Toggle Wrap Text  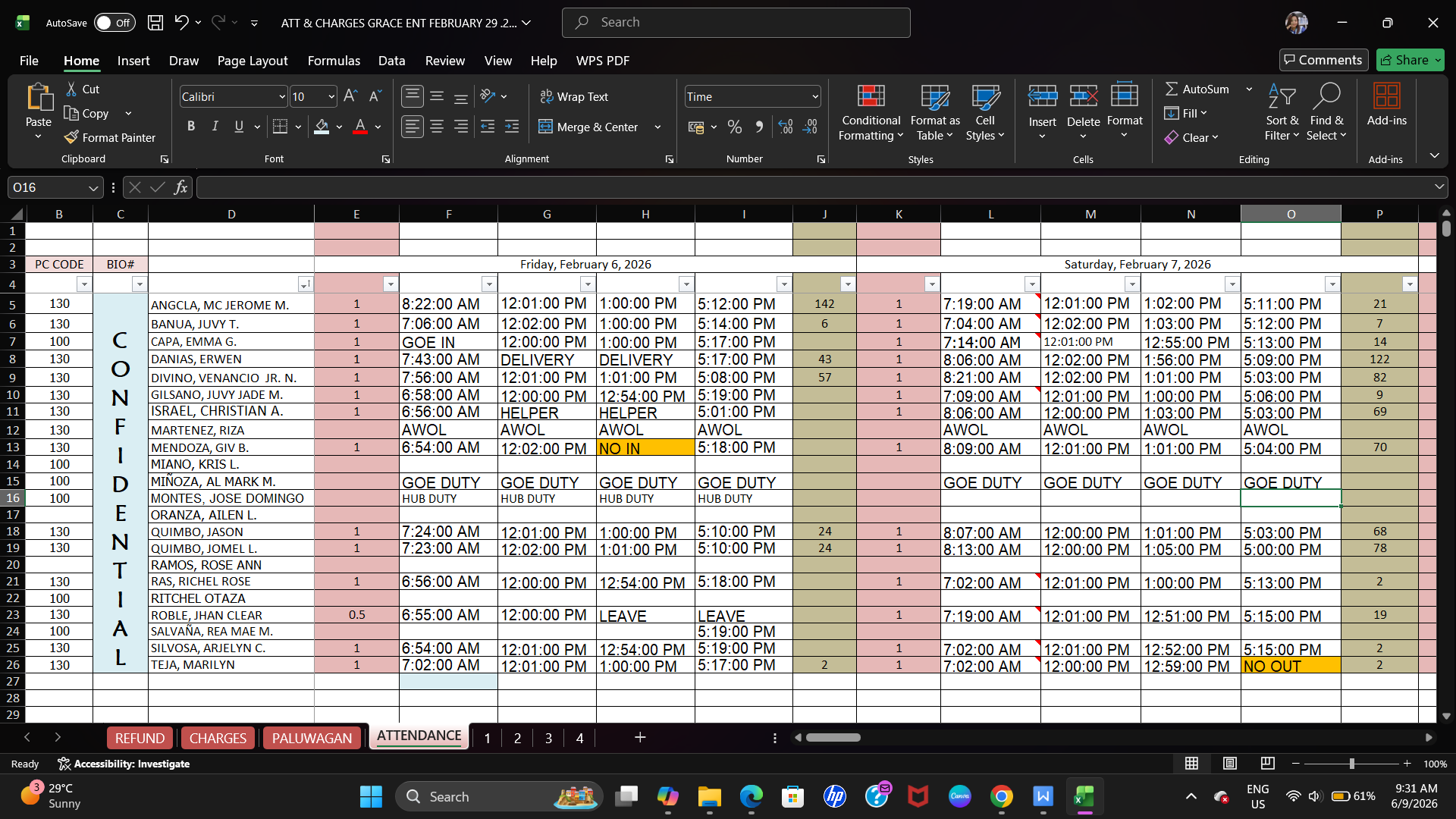coord(574,96)
